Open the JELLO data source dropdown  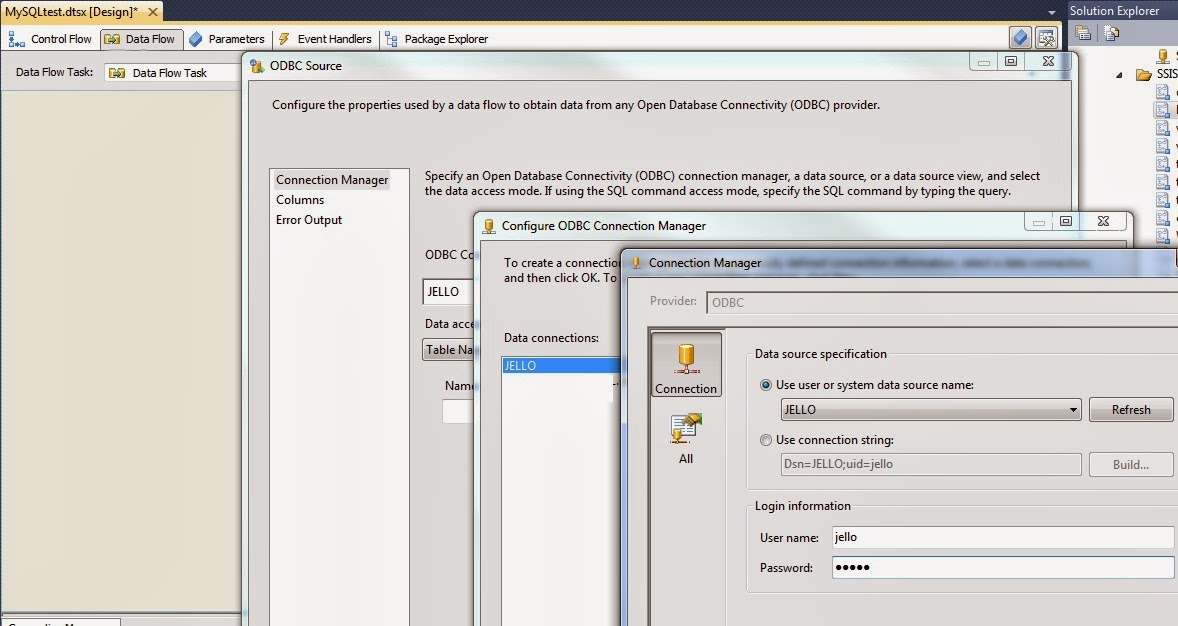click(x=1073, y=409)
